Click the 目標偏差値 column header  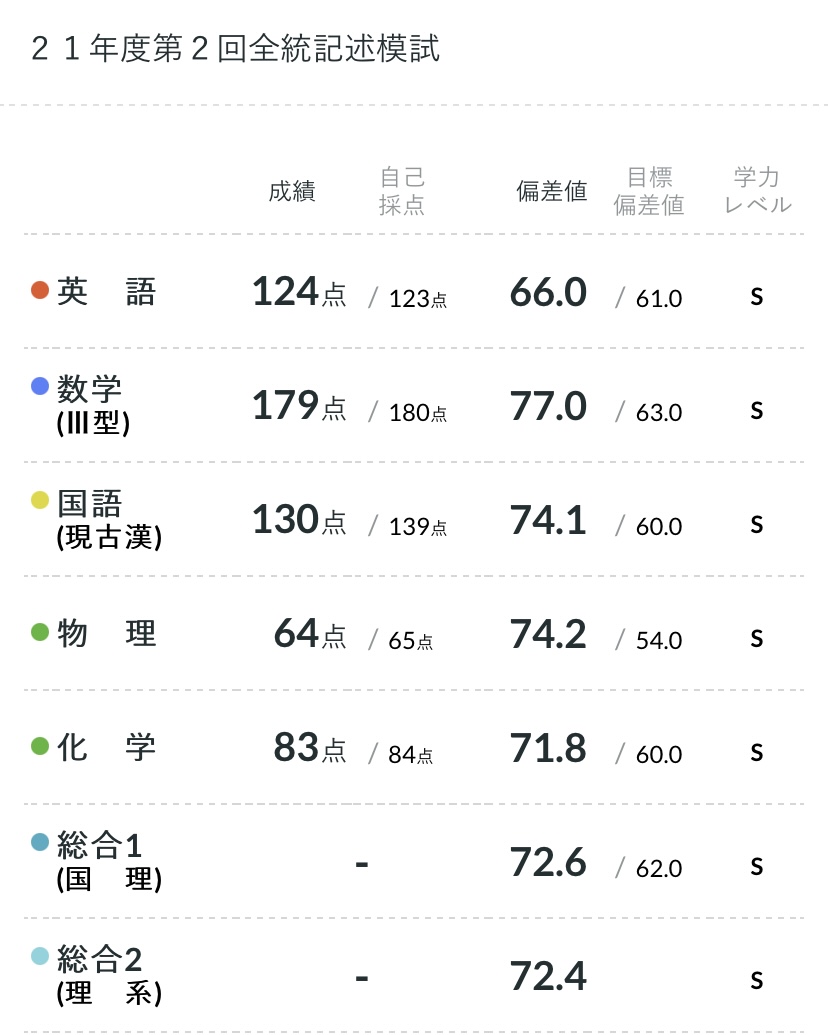coord(649,191)
